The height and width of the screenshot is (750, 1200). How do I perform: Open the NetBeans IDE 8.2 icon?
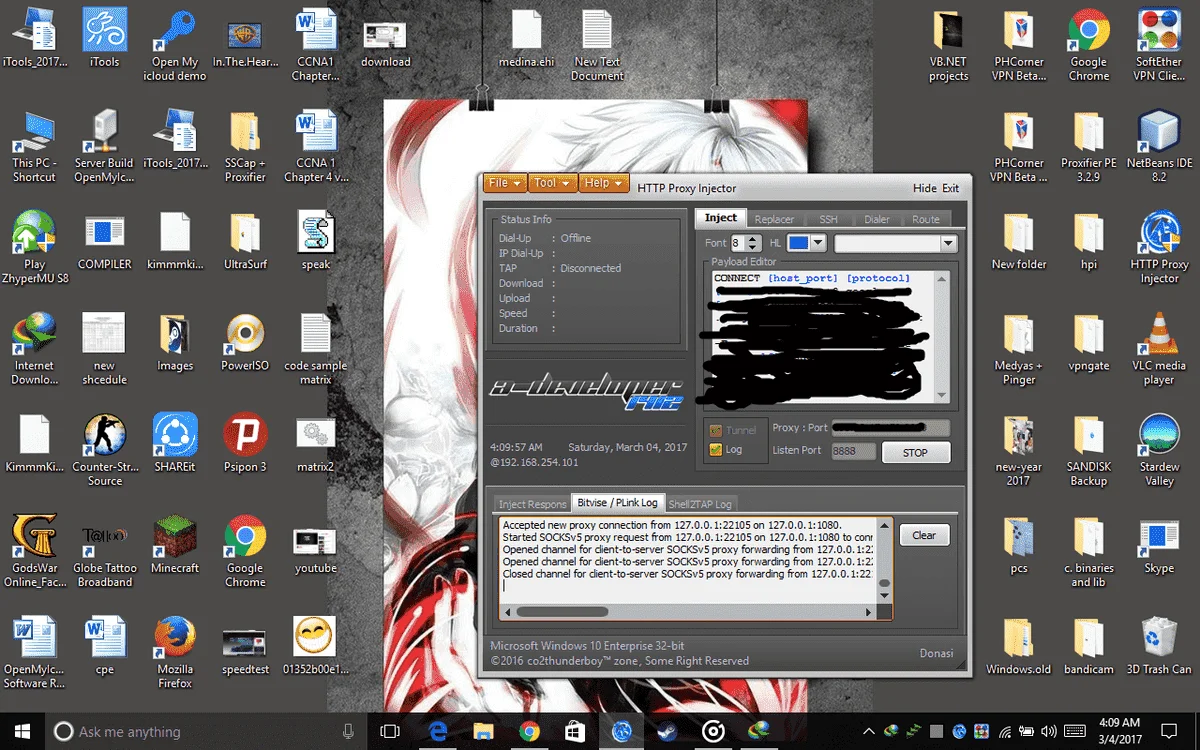1159,147
